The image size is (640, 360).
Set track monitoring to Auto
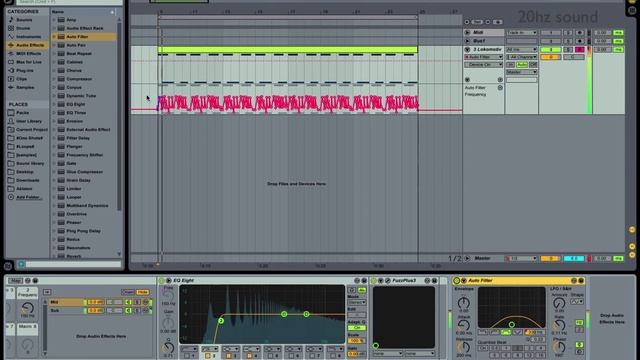click(522, 64)
